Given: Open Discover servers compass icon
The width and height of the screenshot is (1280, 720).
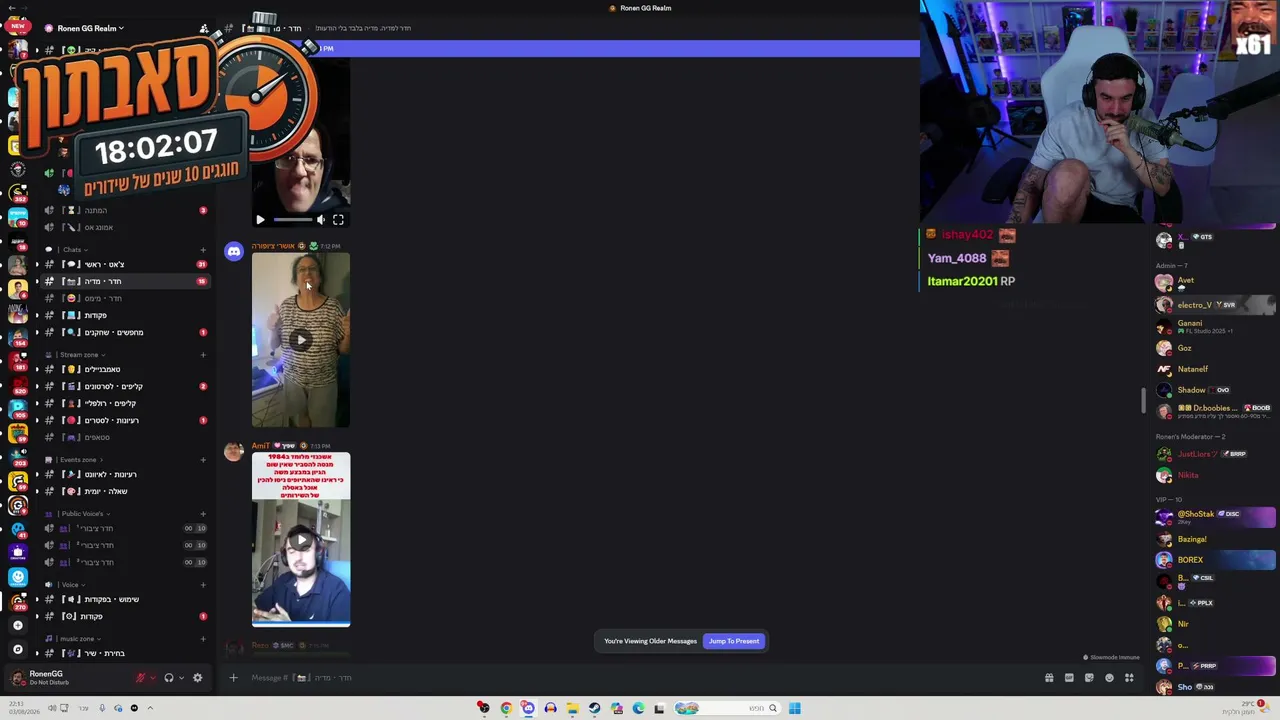Looking at the screenshot, I should click(17, 649).
